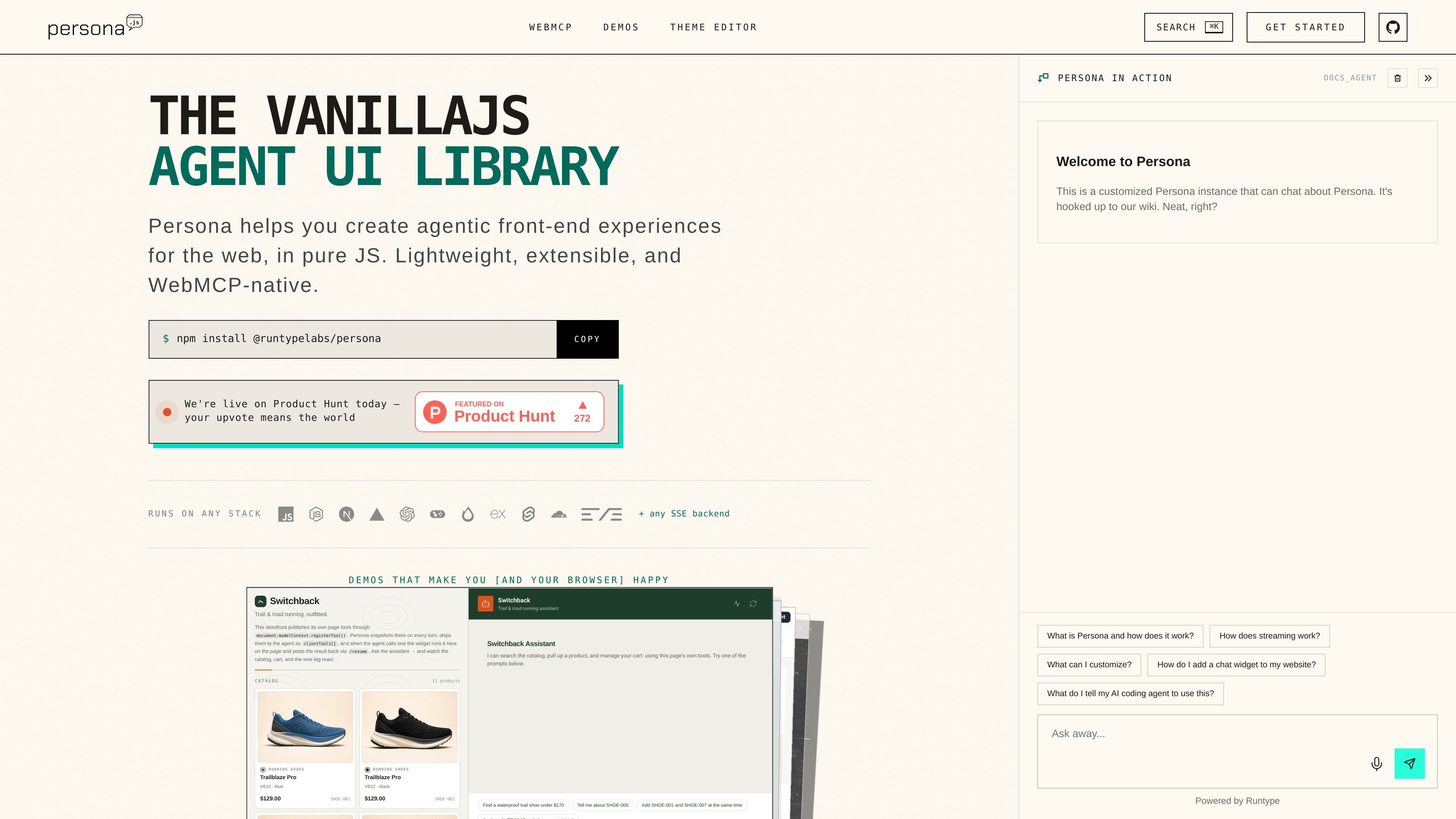The image size is (1456, 819).
Task: Open the persona.js logo home link
Action: [x=95, y=27]
